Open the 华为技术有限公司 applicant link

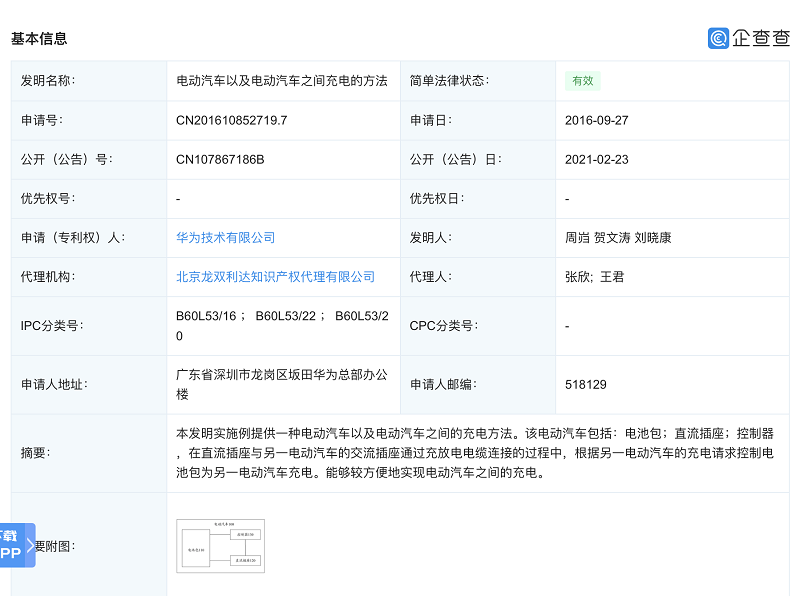click(226, 238)
